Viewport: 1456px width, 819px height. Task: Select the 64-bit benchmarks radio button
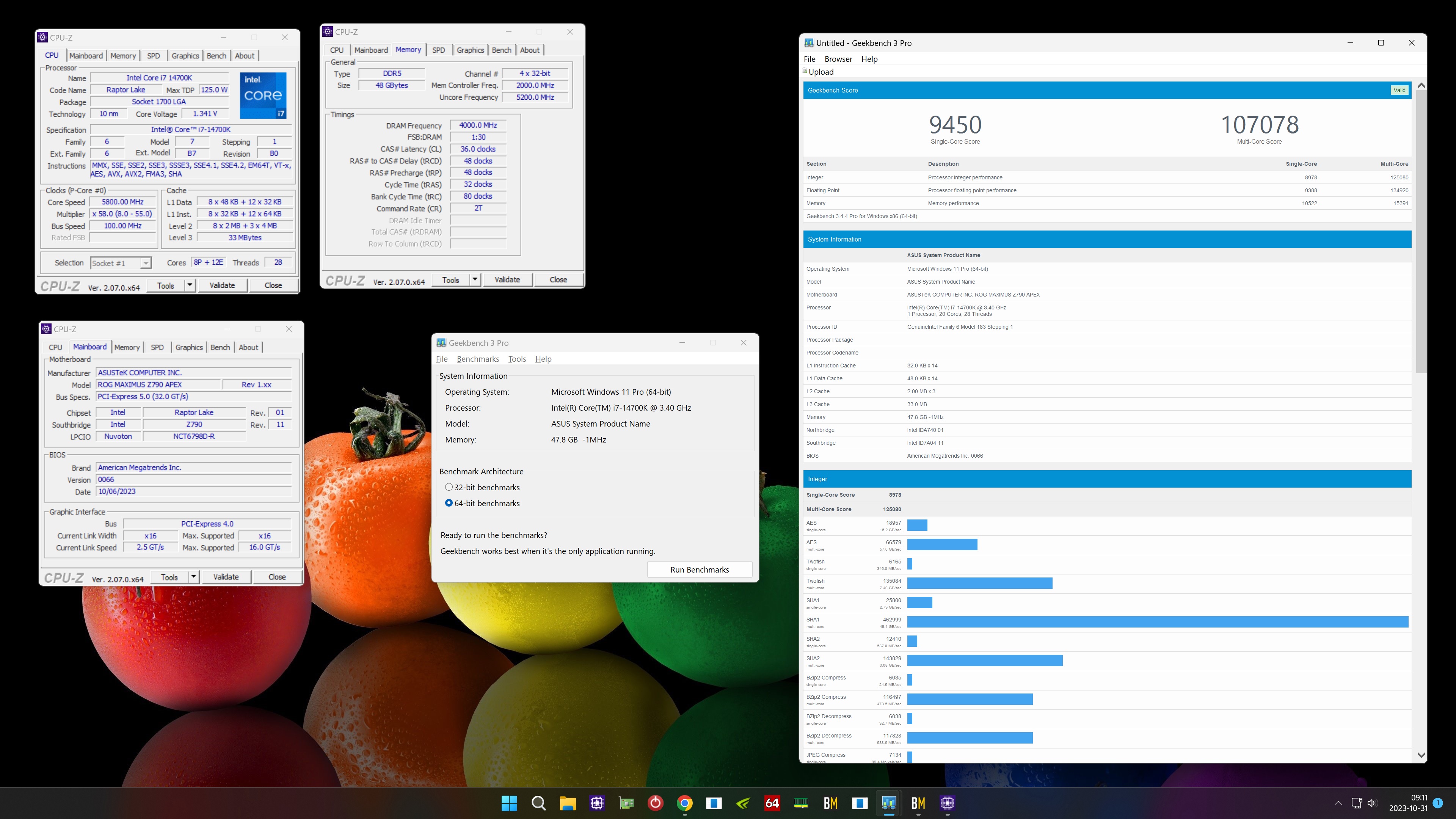pyautogui.click(x=449, y=503)
